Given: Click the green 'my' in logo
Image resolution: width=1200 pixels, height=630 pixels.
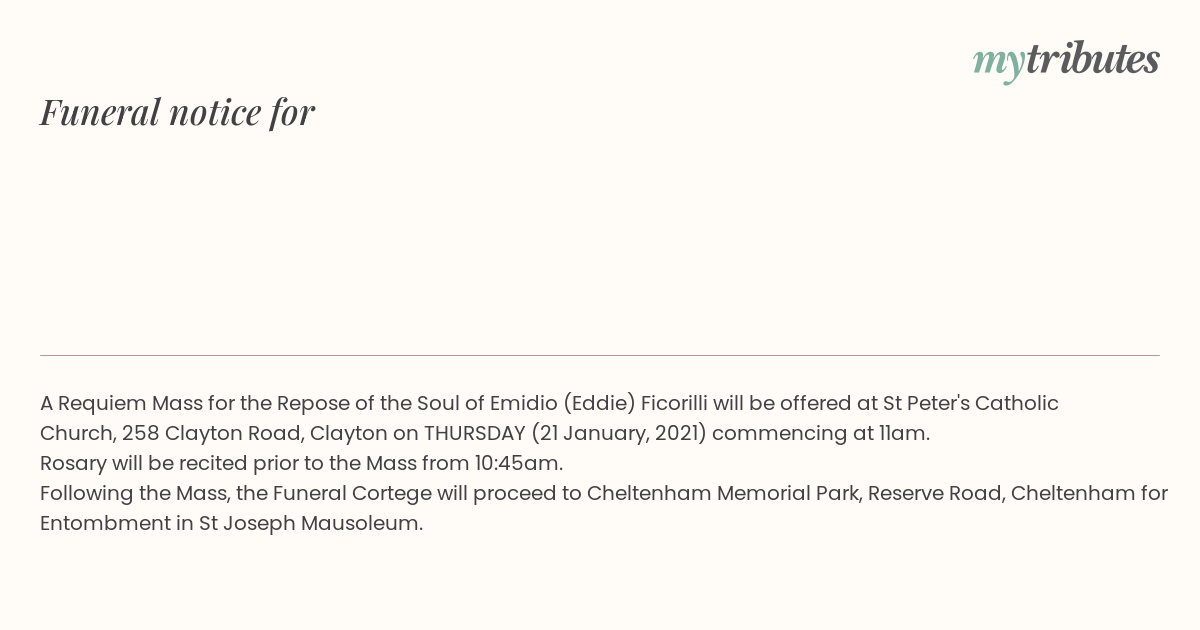Looking at the screenshot, I should (999, 63).
